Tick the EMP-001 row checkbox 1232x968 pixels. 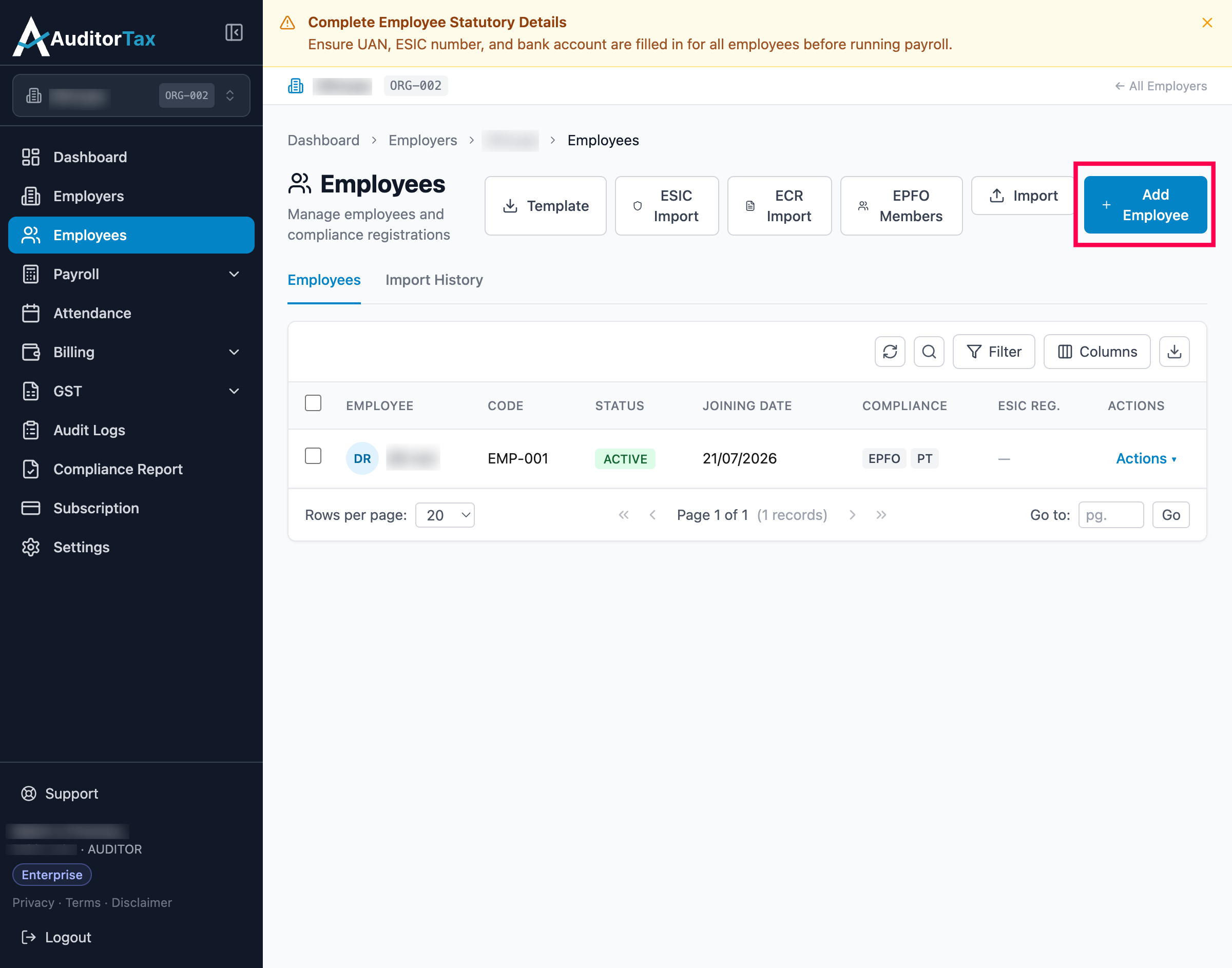point(313,456)
